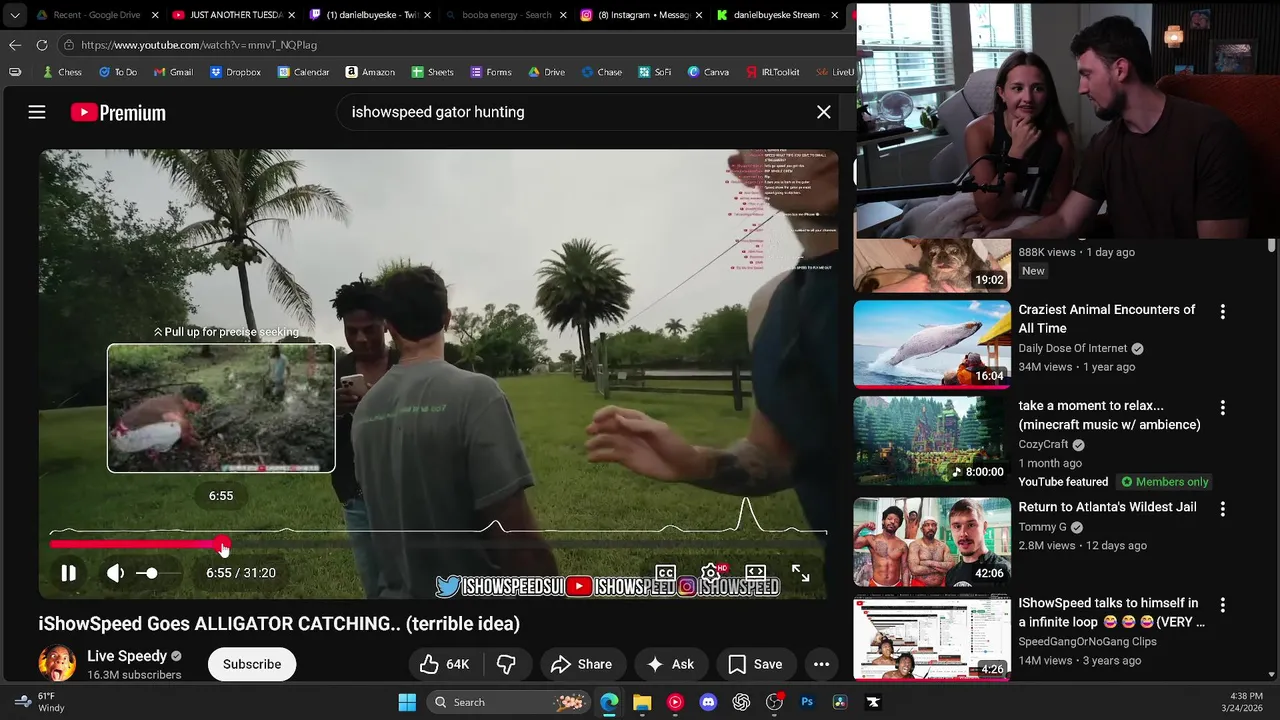Open options for 'Craziest Animal Encounters' video
The image size is (1280, 720).
(1222, 312)
